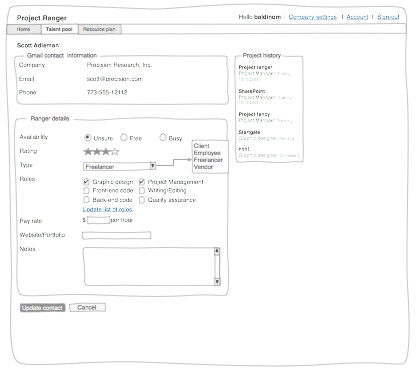The height and width of the screenshot is (380, 420).
Task: Click the Scott Adleman contact name
Action: pos(38,45)
